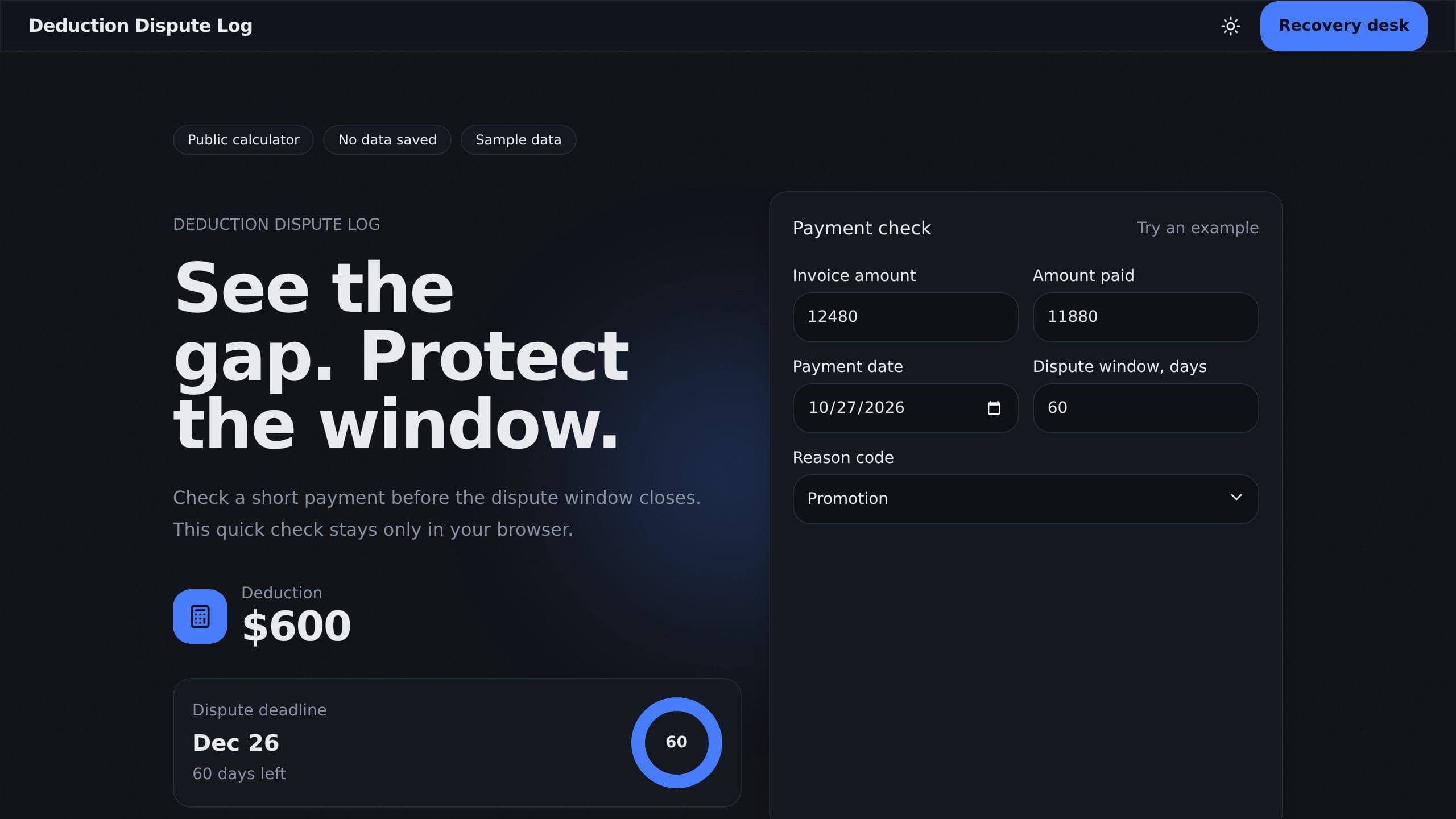Click the Reason code label
1456x819 pixels.
[843, 457]
